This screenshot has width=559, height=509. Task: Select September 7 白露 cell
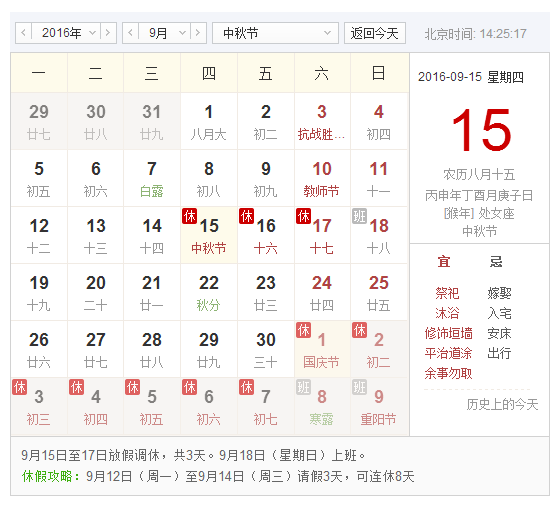coord(152,178)
